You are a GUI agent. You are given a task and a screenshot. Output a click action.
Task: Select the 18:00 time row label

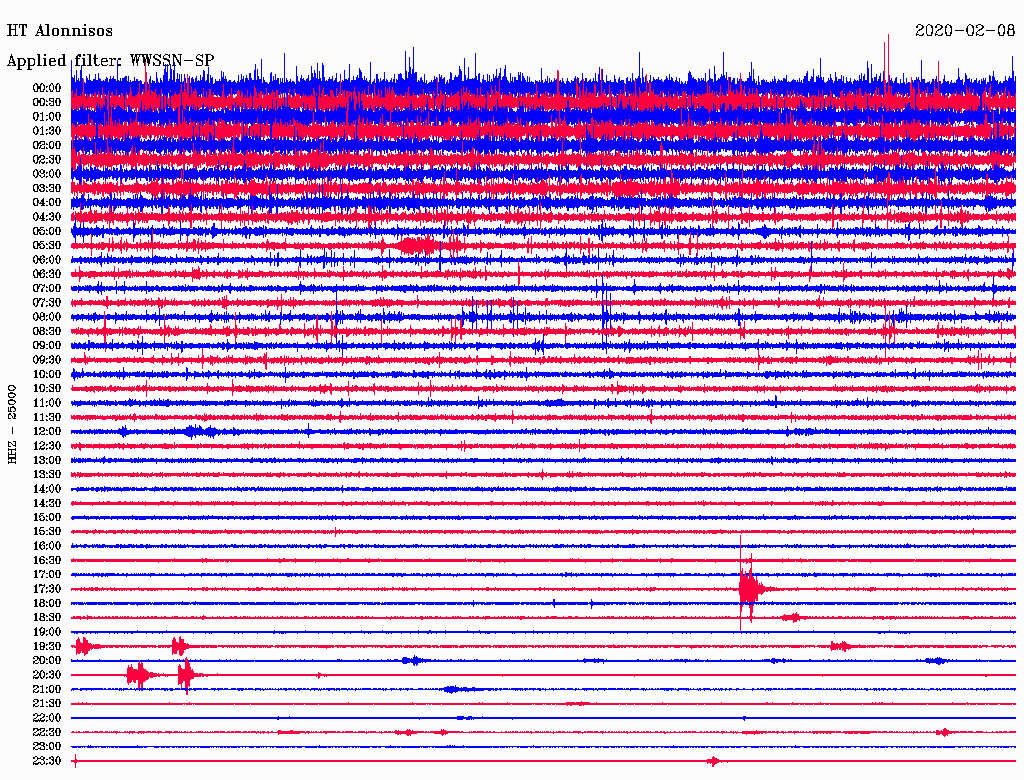(x=47, y=604)
